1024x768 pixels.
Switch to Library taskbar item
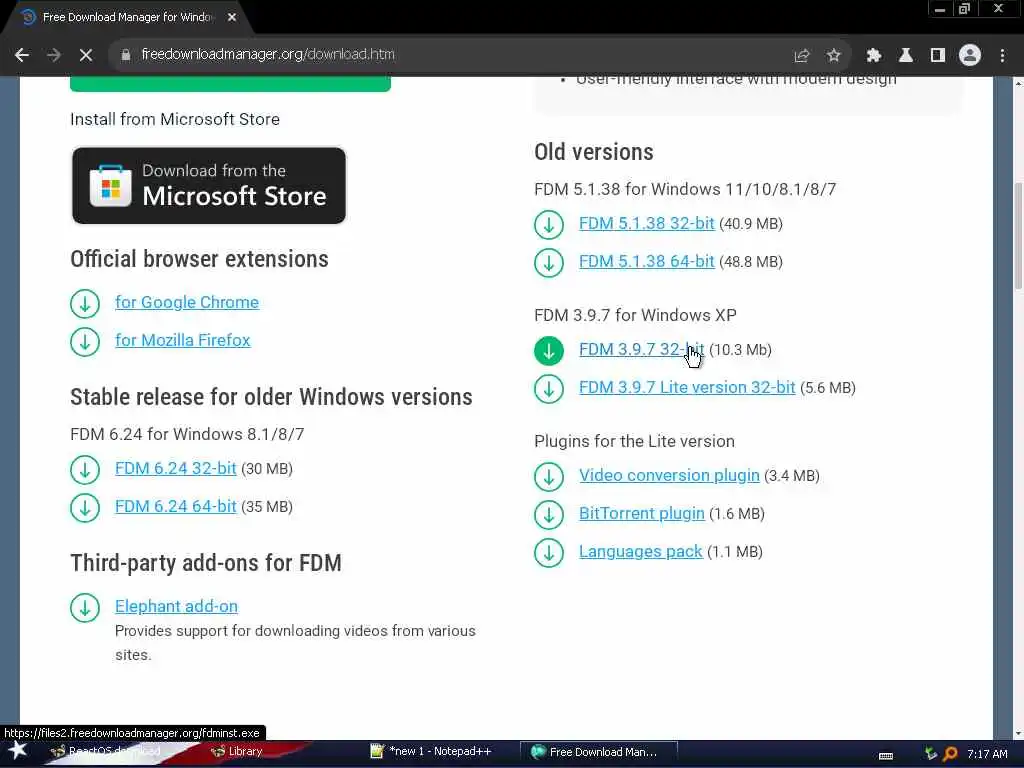(x=237, y=752)
